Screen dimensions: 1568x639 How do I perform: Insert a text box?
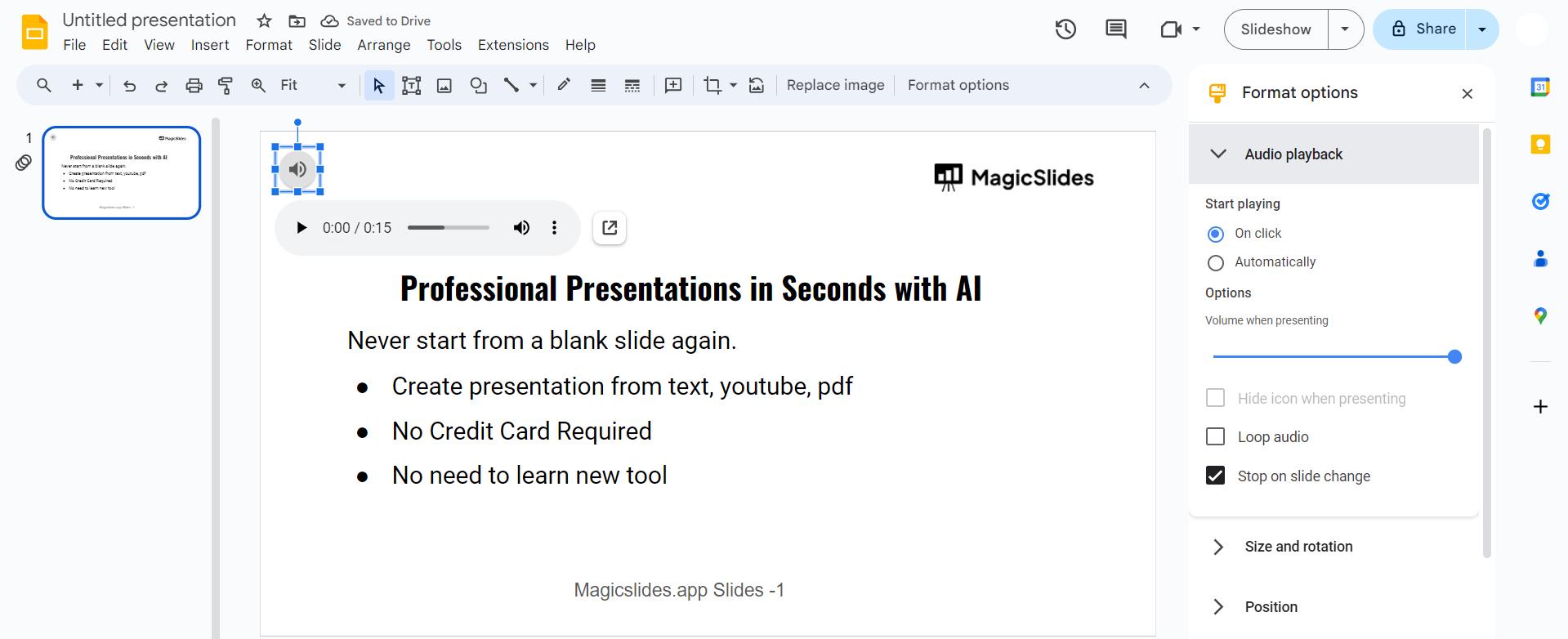pos(412,85)
